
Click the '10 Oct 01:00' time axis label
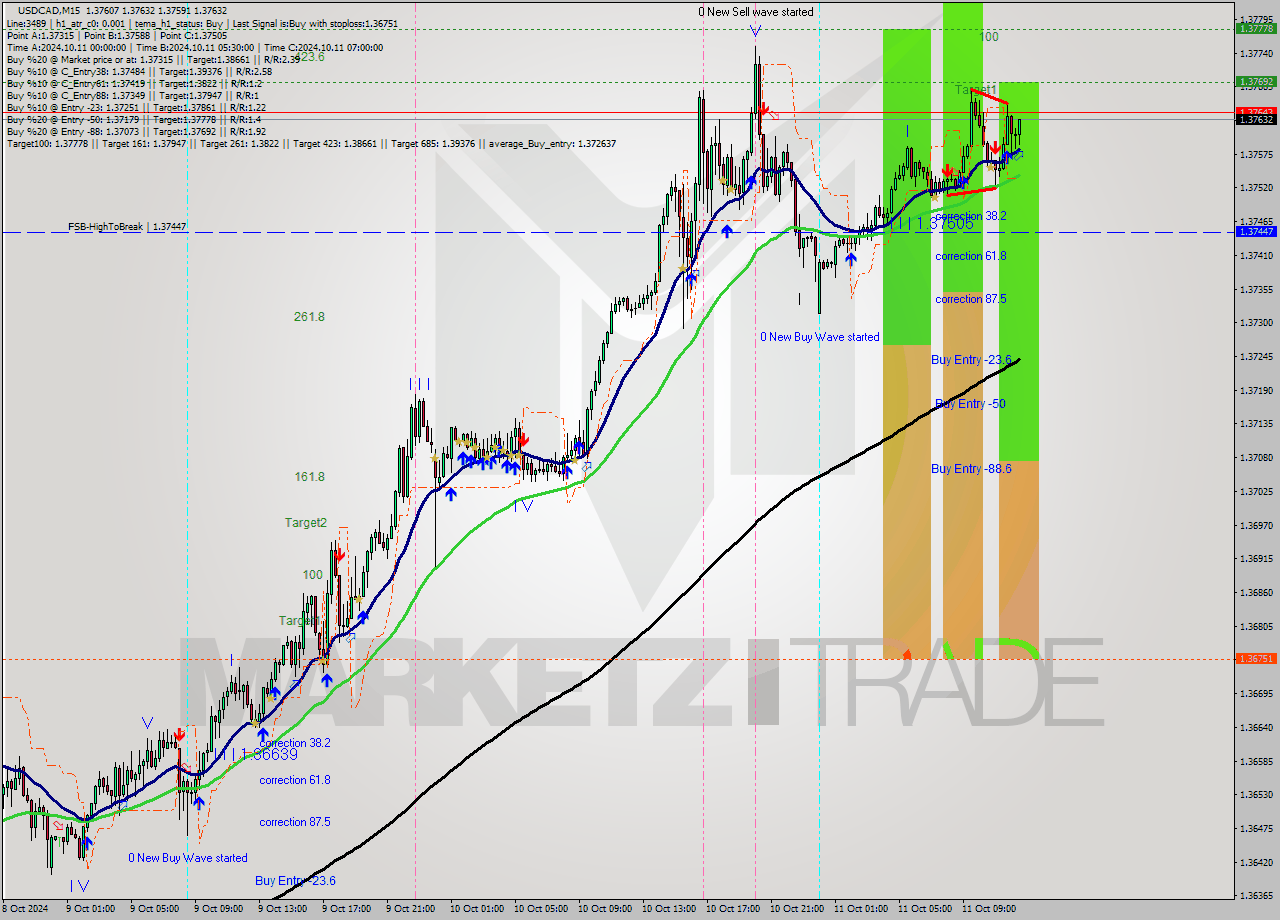(476, 909)
